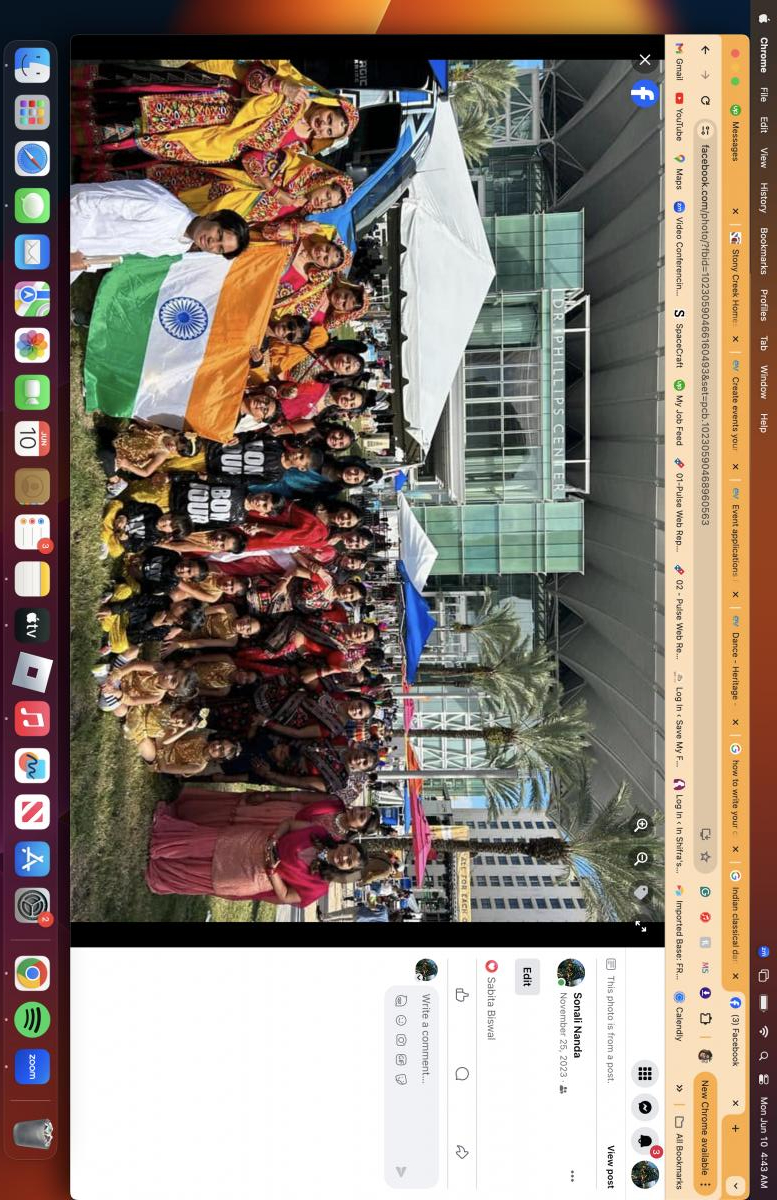
Task: Bookmark this page with star
Action: pyautogui.click(x=705, y=857)
